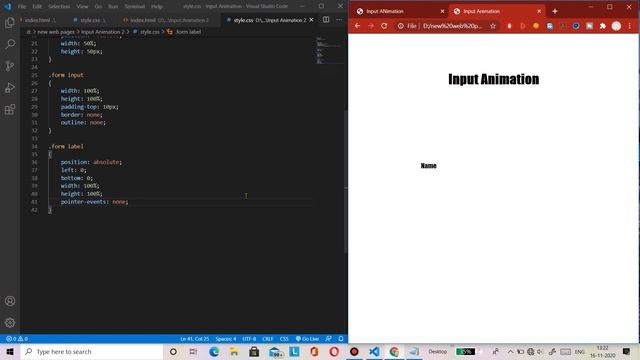The image size is (640, 360).
Task: Open Accounts menu in VS Code activity bar
Action: tap(10, 301)
